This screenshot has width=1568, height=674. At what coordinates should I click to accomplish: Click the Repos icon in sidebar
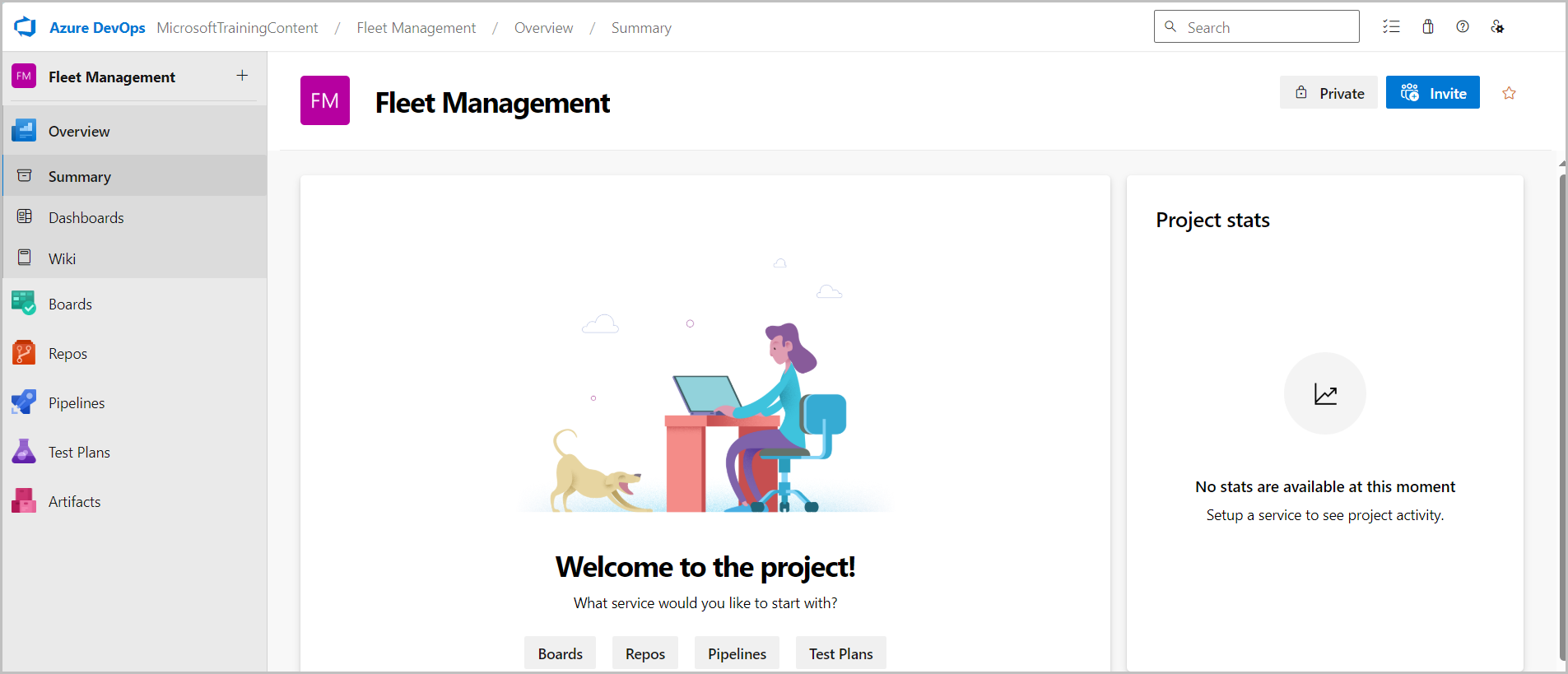[x=24, y=353]
